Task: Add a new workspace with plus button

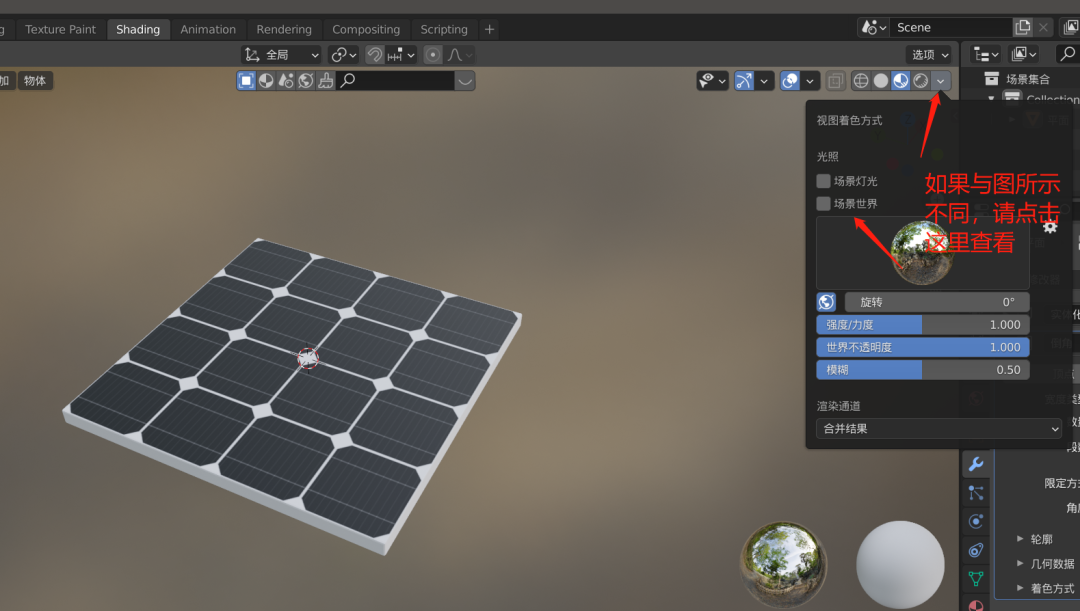Action: [x=490, y=30]
